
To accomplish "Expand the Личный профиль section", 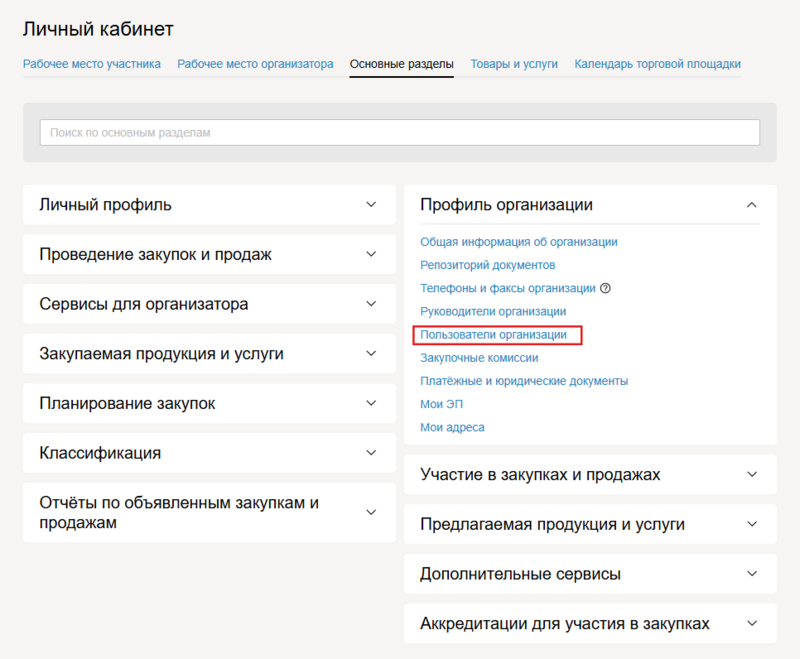I will tap(371, 205).
